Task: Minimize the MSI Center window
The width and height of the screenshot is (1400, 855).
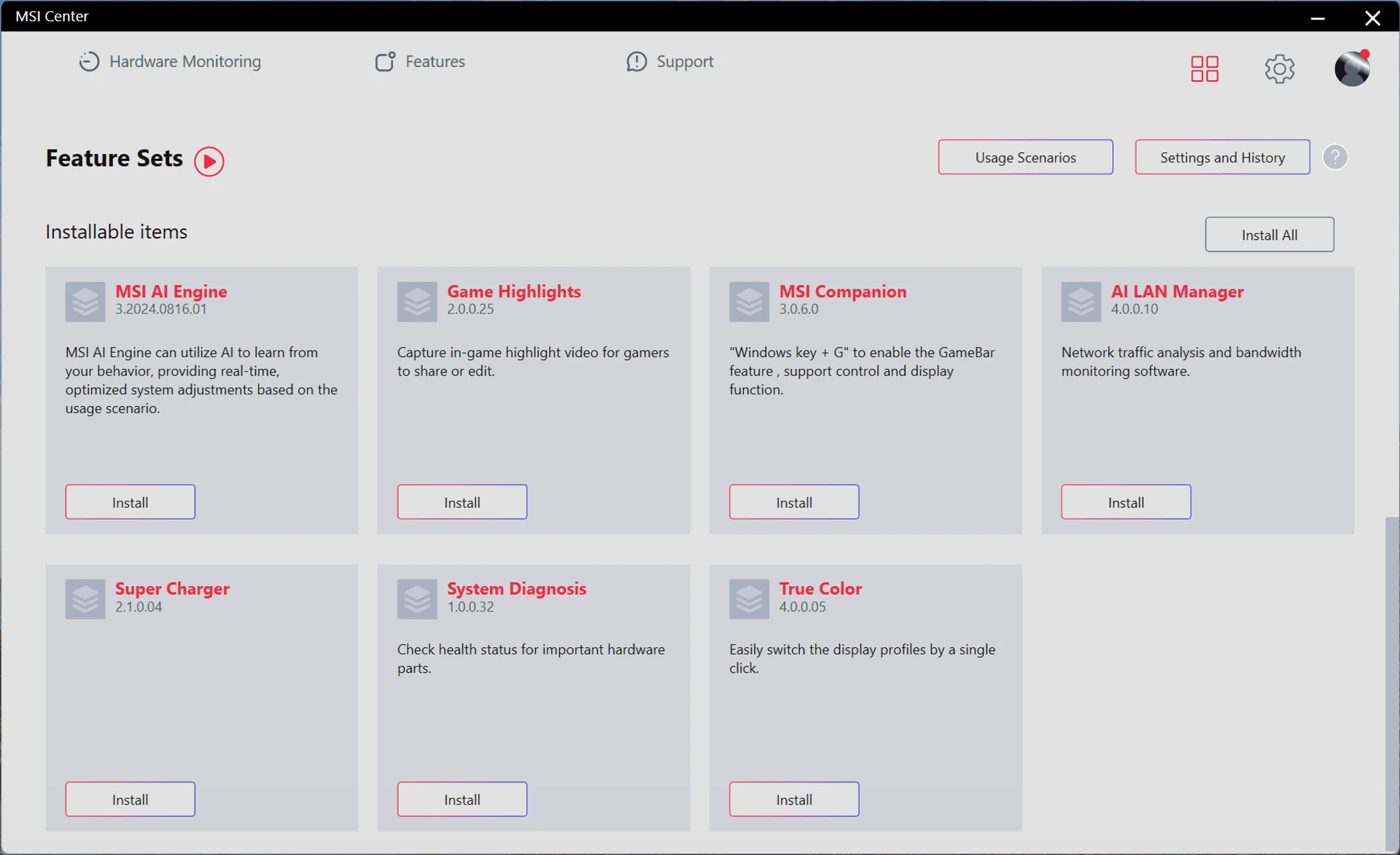Action: tap(1317, 17)
